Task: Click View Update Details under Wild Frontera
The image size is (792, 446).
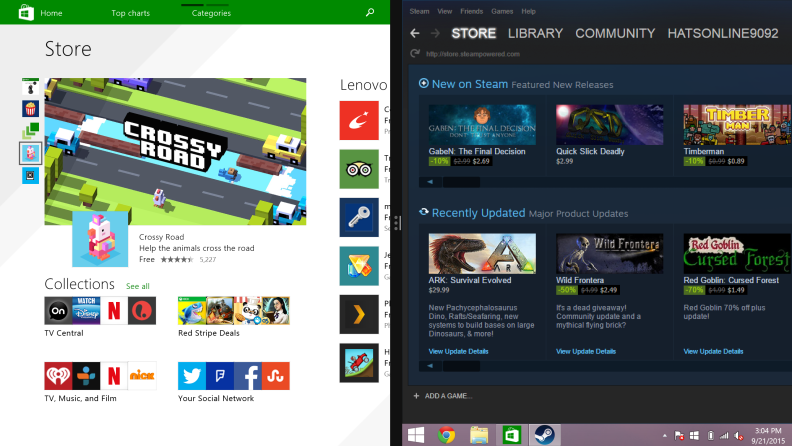Action: click(586, 352)
